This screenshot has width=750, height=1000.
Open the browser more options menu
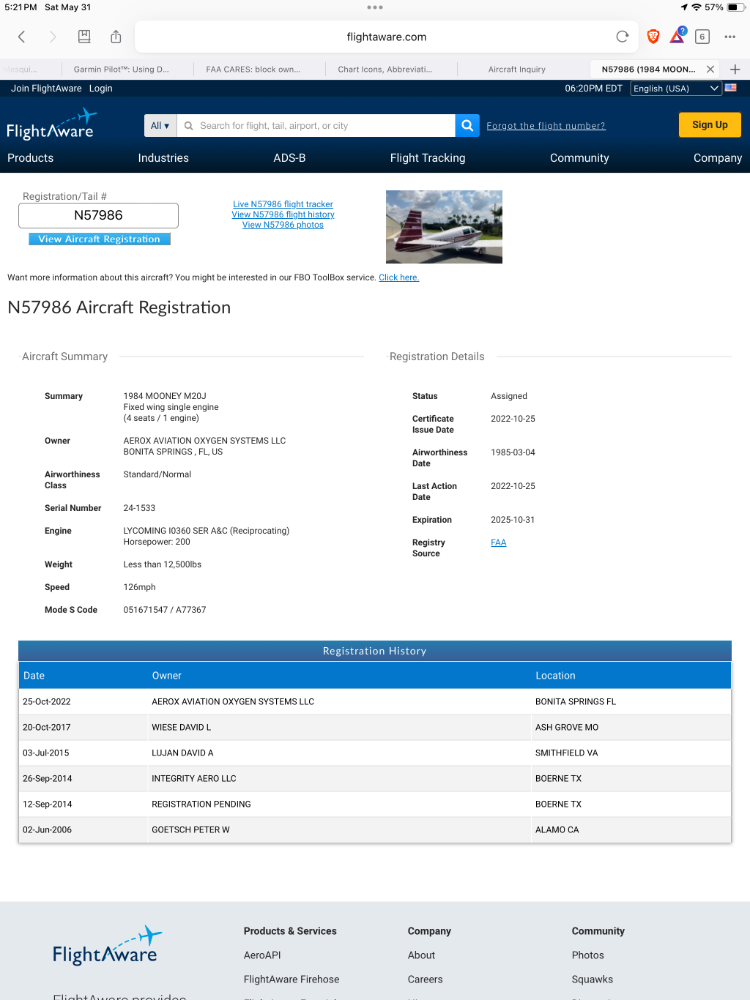[x=730, y=36]
